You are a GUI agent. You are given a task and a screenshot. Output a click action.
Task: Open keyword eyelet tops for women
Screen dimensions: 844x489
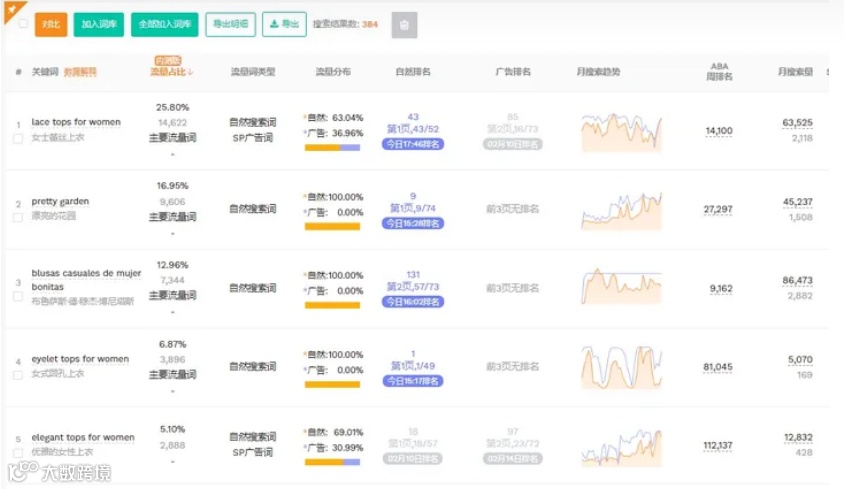[80, 359]
